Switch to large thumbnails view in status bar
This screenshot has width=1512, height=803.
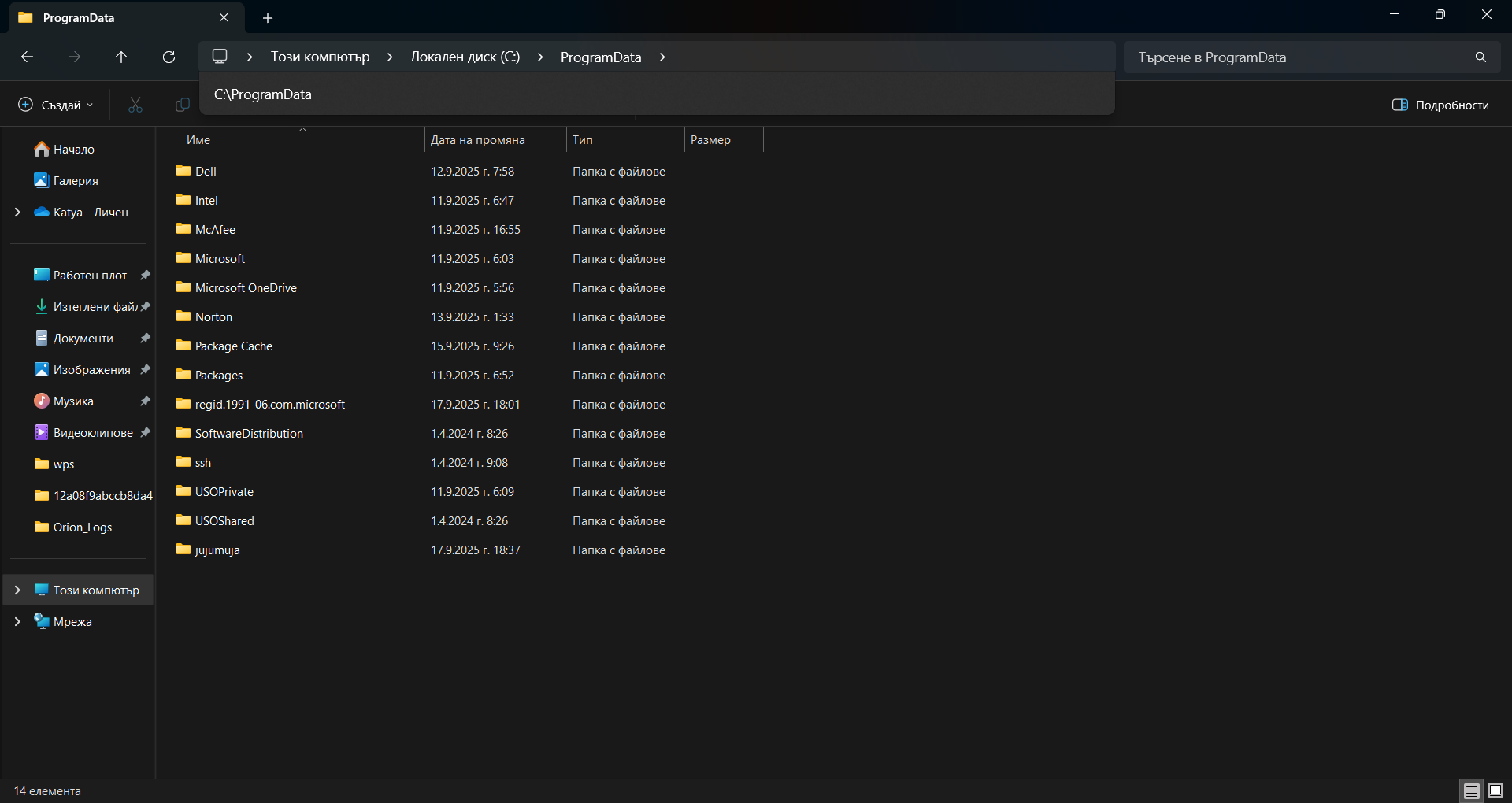(x=1495, y=790)
